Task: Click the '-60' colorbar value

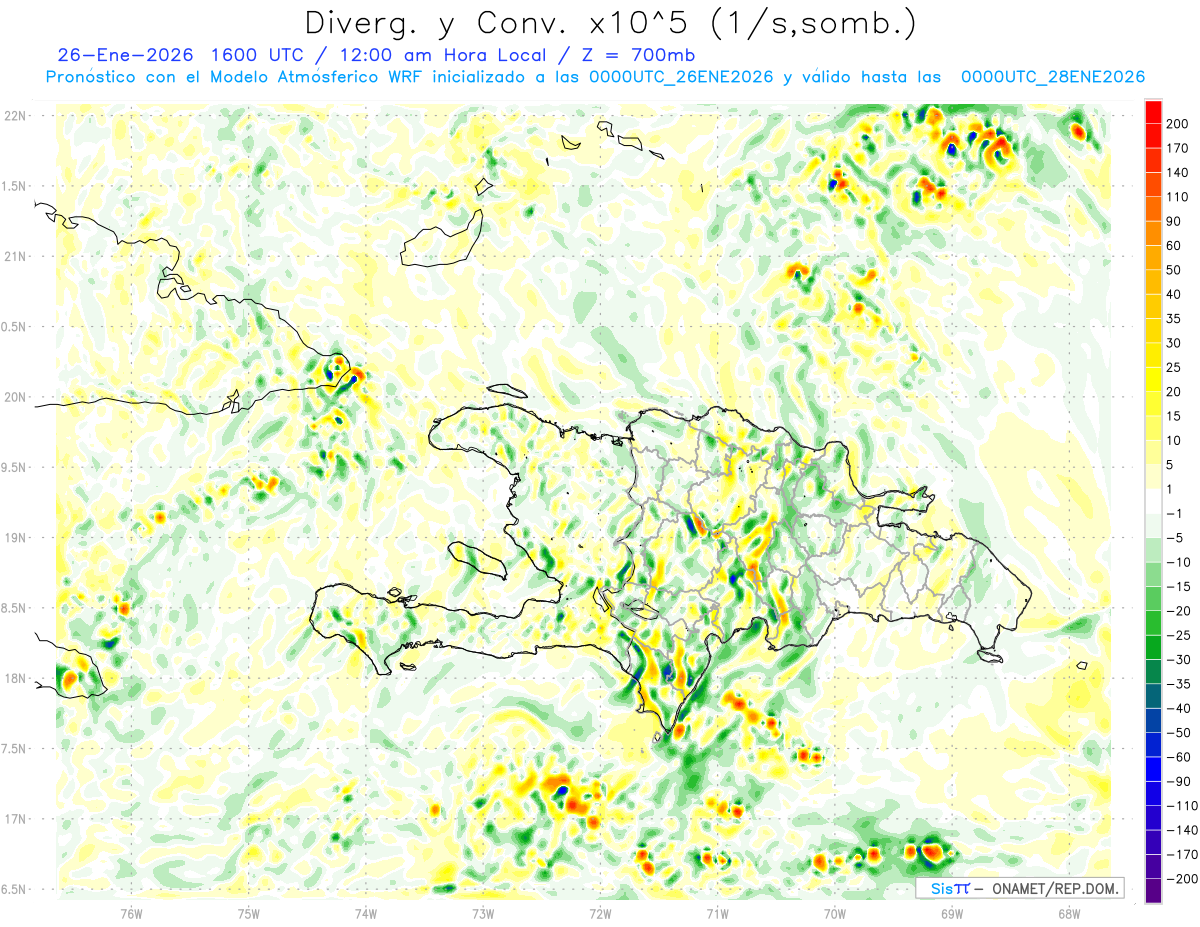Action: 1178,757
